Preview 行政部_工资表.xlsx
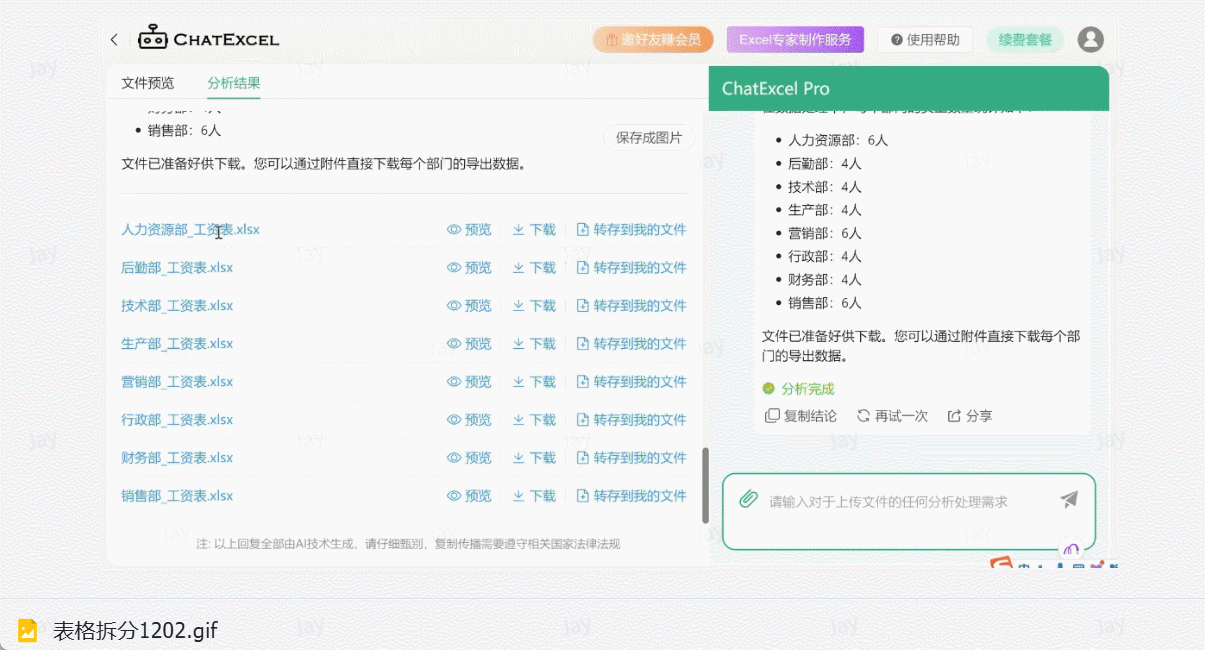 (469, 420)
